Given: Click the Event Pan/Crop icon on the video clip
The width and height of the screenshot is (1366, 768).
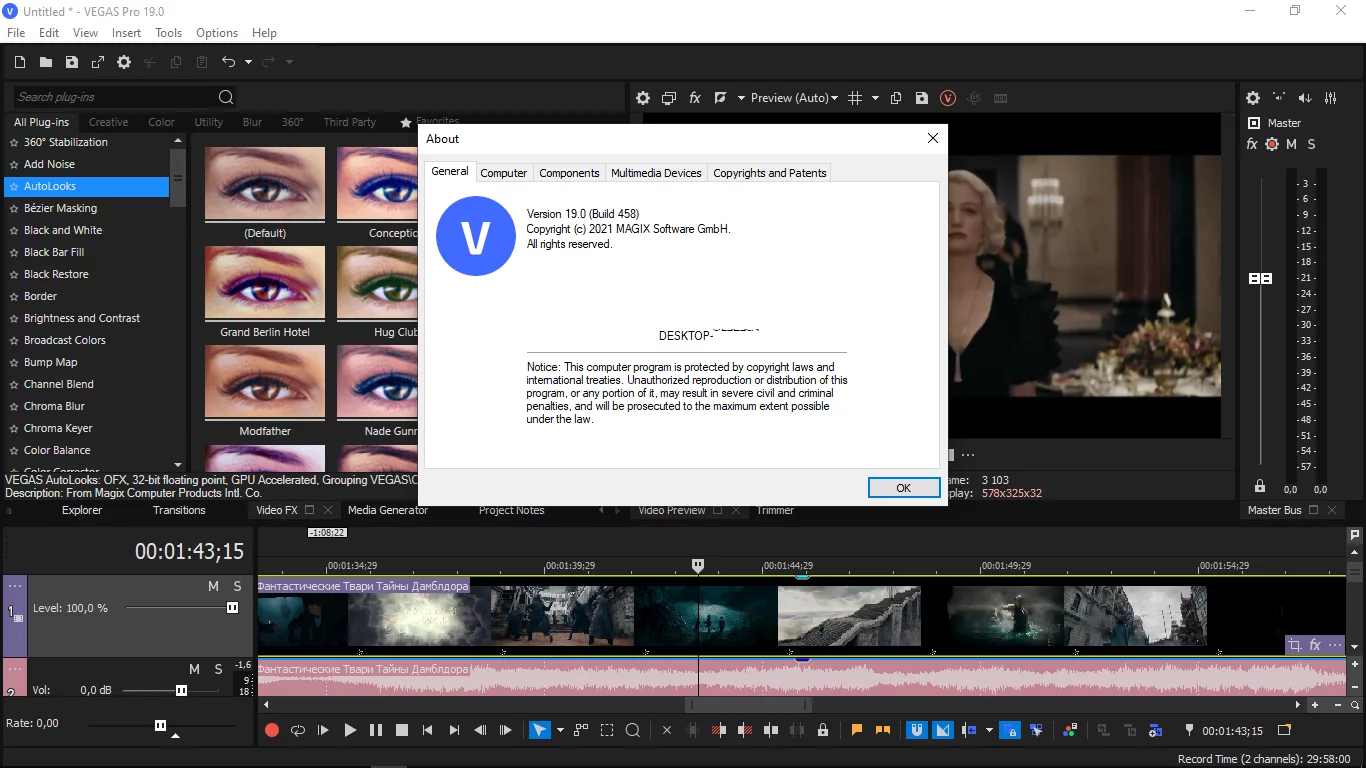Looking at the screenshot, I should pos(1295,645).
